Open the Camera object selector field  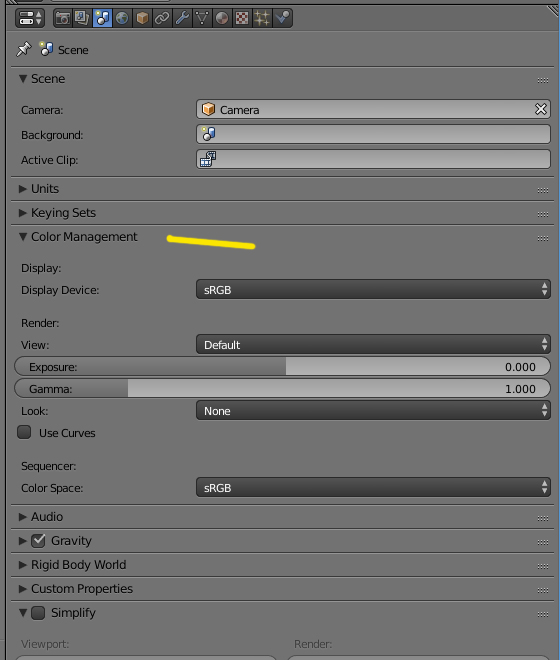(x=373, y=109)
